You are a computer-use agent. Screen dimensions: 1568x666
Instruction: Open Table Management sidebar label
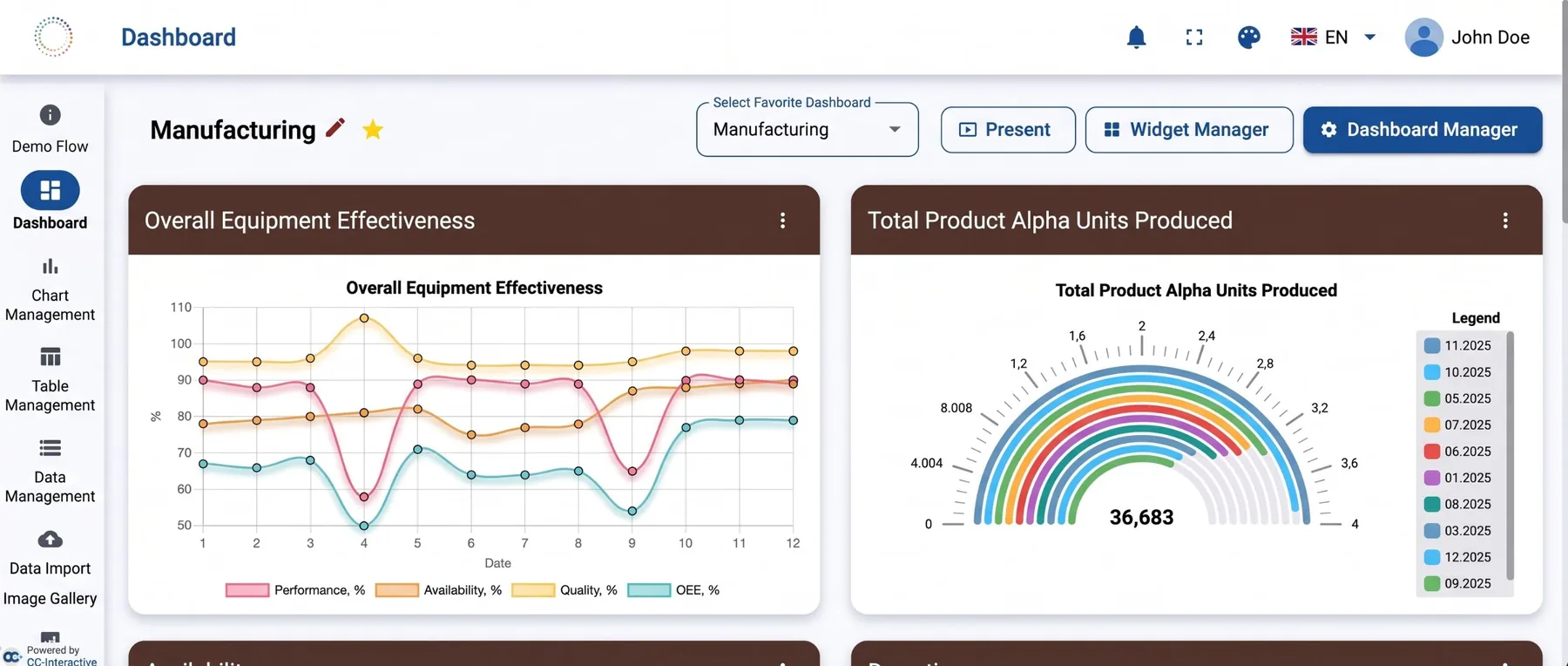50,396
